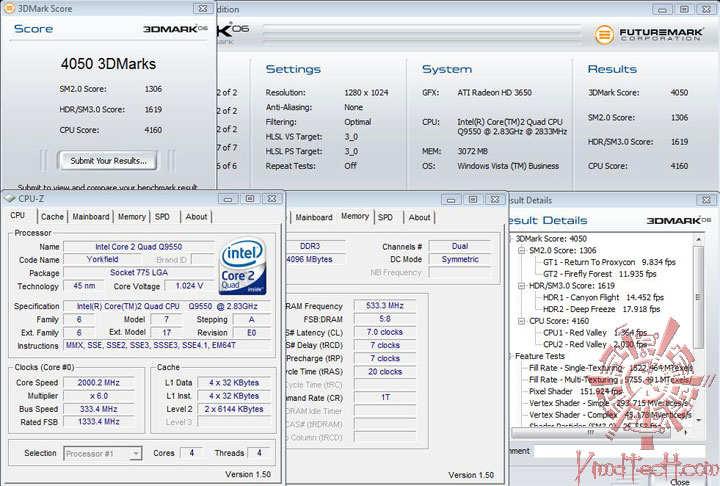Close the CPU-Z window showing the CPU tab
The image size is (720, 486).
pyautogui.click(x=272, y=199)
